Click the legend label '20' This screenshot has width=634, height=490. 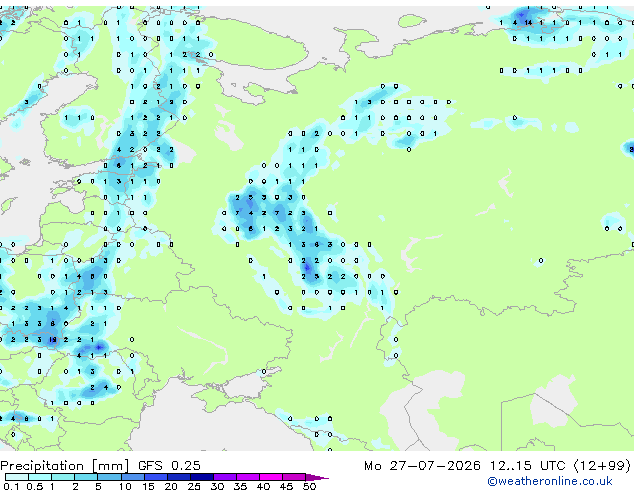pos(171,486)
